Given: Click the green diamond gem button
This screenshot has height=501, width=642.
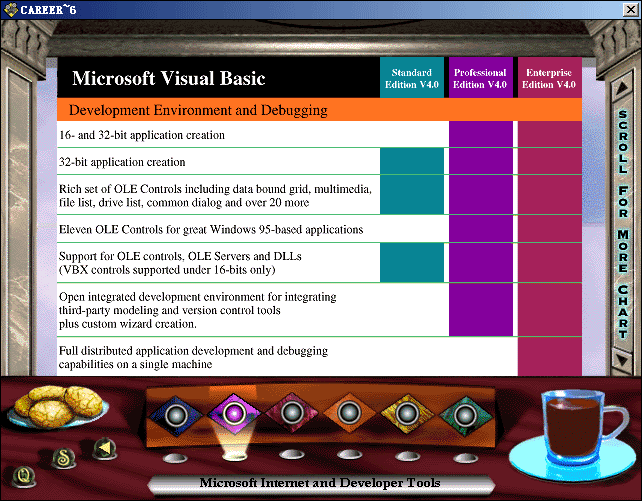Looking at the screenshot, I should [465, 416].
